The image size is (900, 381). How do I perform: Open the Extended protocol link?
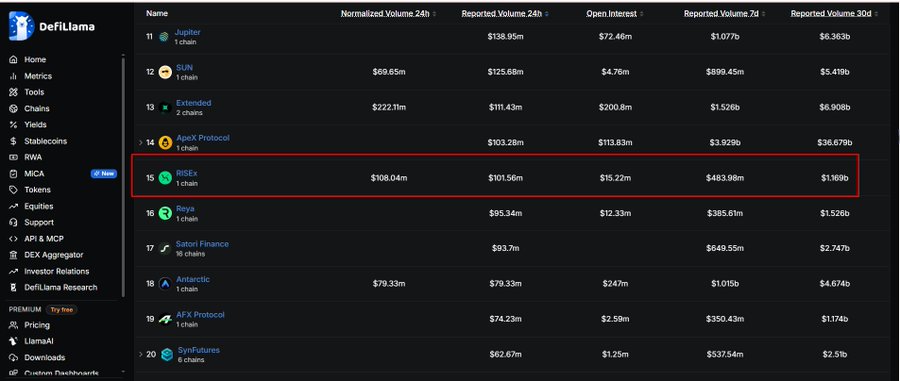193,103
